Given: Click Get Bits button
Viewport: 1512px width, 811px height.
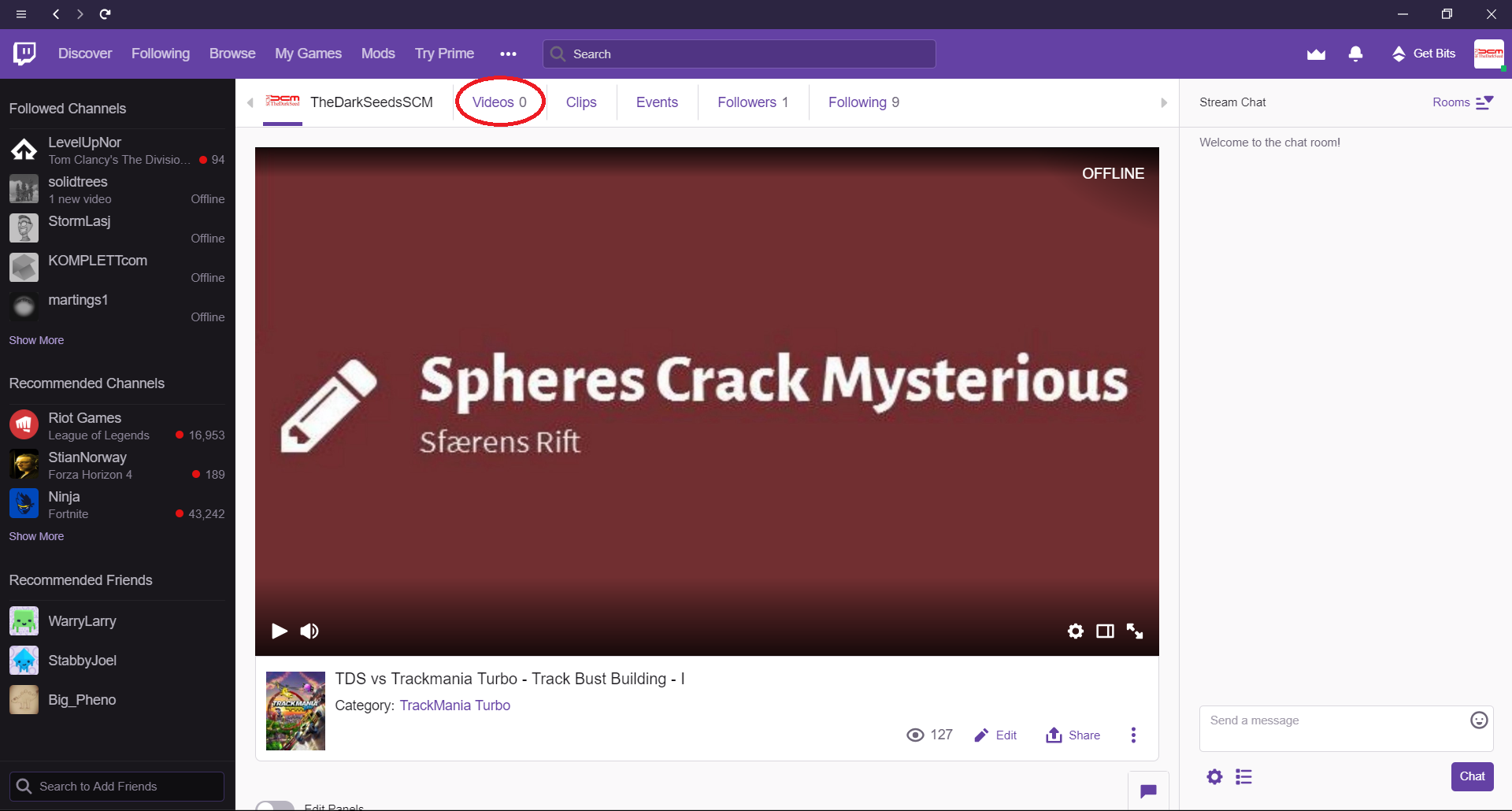Looking at the screenshot, I should [1424, 54].
